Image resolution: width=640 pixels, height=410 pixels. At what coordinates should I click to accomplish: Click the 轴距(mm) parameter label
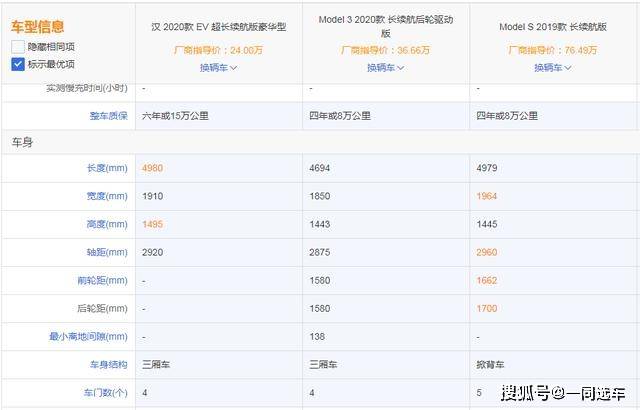tap(107, 253)
